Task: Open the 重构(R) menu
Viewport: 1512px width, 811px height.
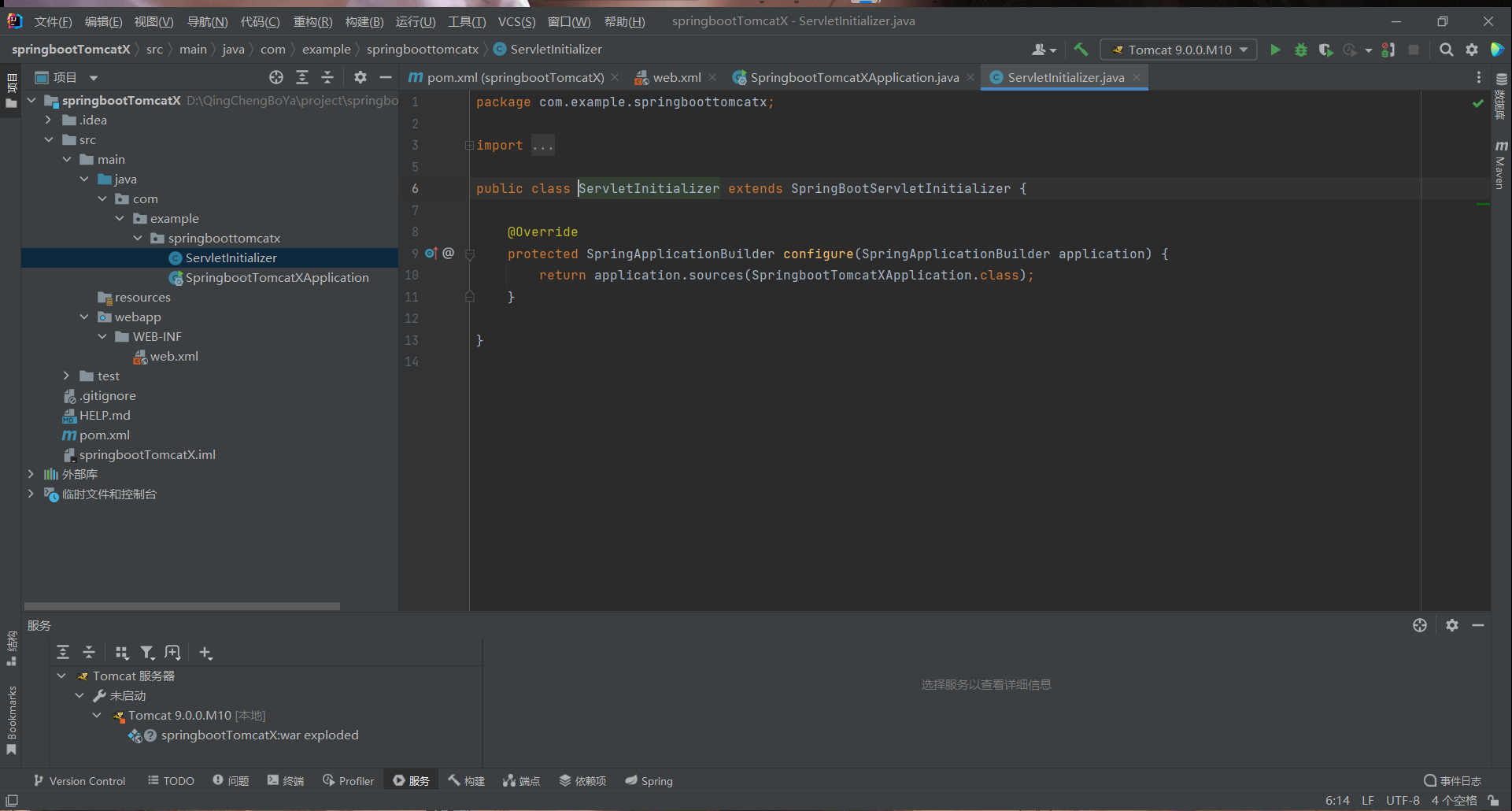Action: pyautogui.click(x=312, y=21)
